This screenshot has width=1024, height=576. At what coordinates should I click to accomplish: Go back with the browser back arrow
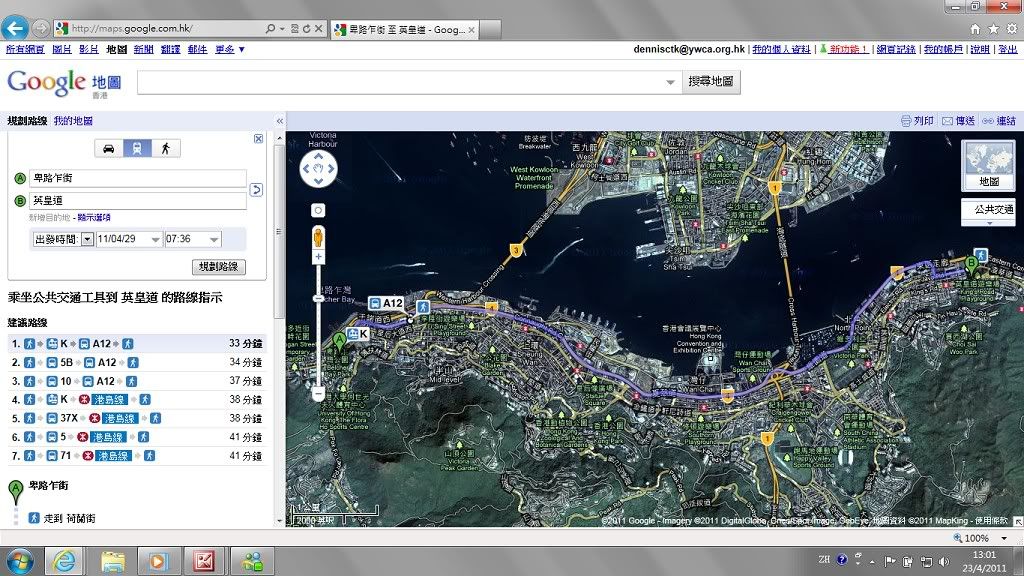click(x=14, y=28)
